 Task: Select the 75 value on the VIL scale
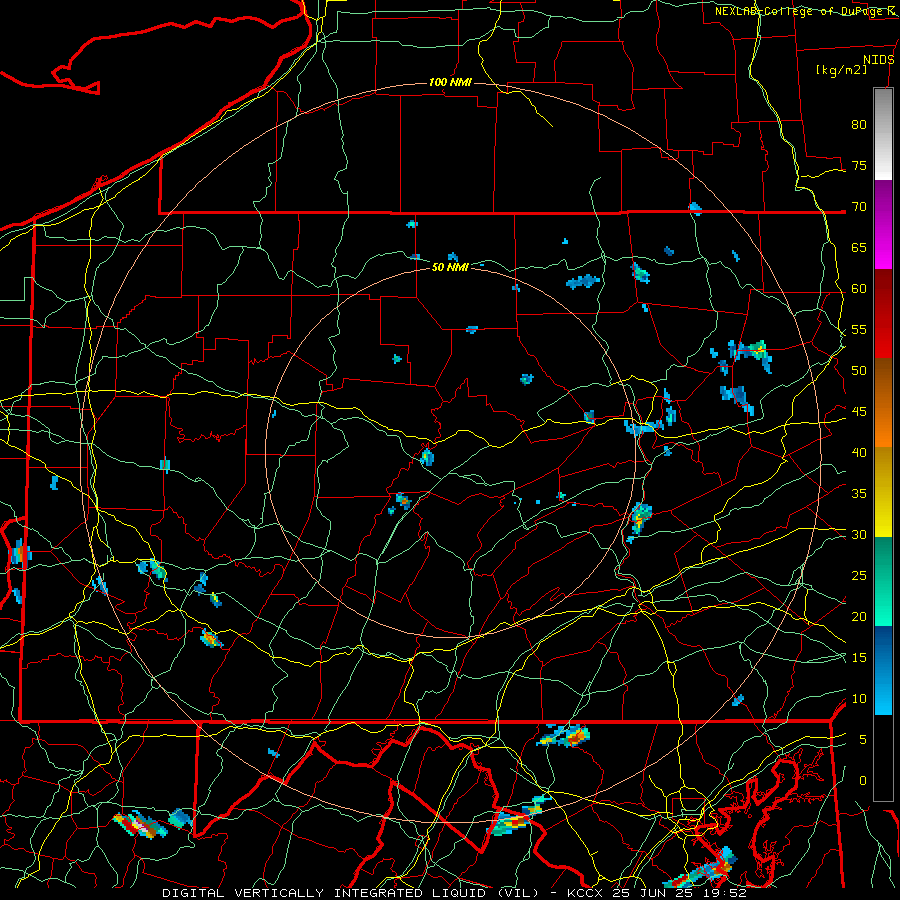859,165
